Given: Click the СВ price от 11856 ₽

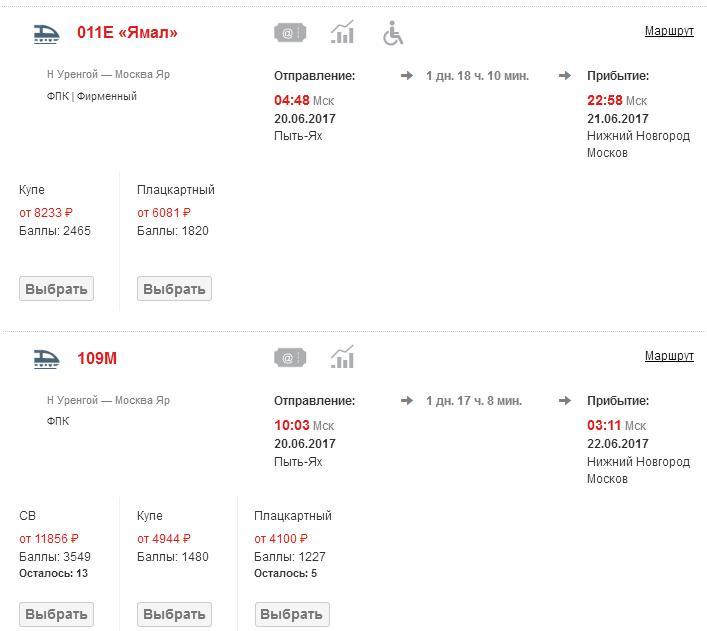Looking at the screenshot, I should (49, 539).
